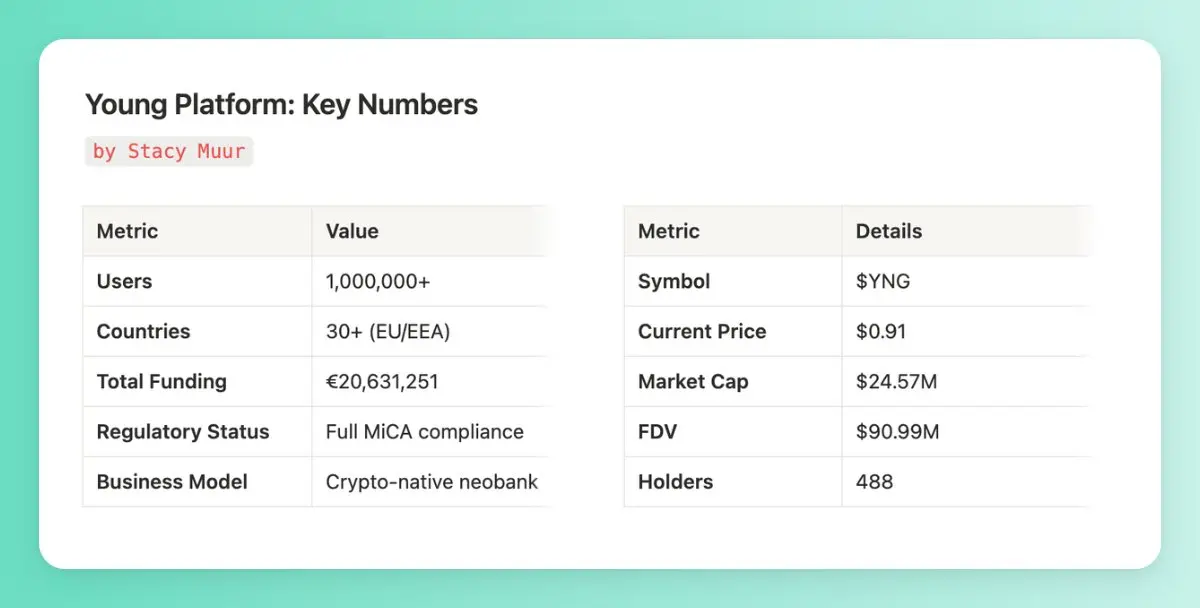Click the 'Young Platform: Key Numbers' heading
This screenshot has height=608, width=1200.
coord(281,104)
